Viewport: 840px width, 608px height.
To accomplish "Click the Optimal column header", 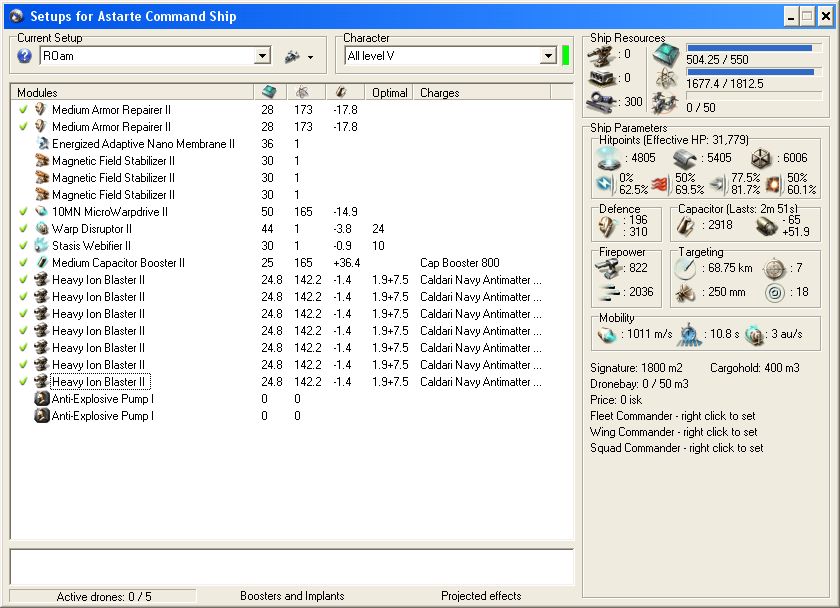I will coord(389,93).
